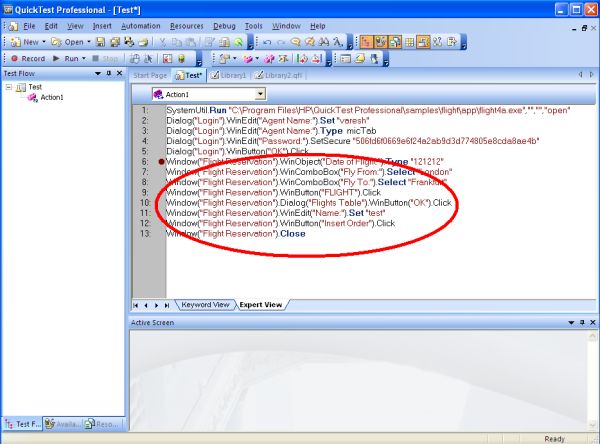The height and width of the screenshot is (444, 600).
Task: Toggle the Data Table grid toolbar button
Action: 409,42
